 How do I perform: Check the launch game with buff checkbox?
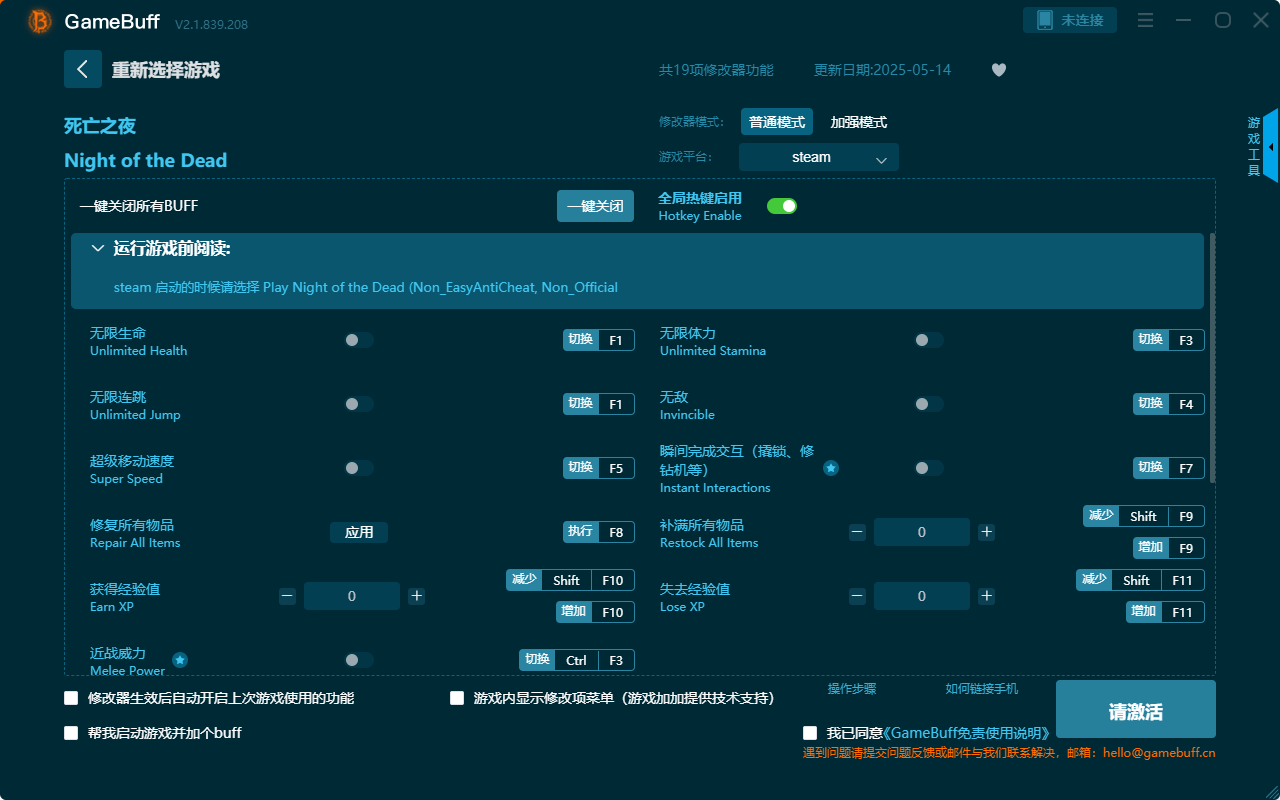point(70,732)
